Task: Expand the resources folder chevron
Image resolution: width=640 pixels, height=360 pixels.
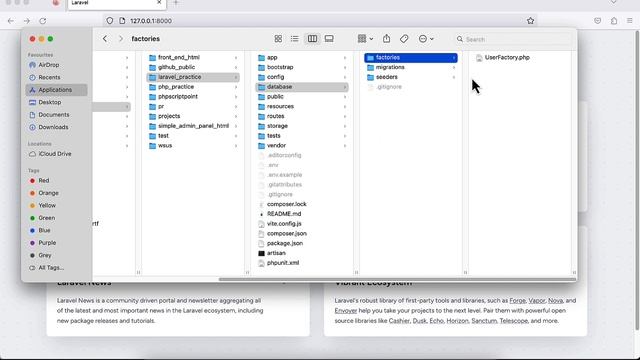Action: point(345,107)
